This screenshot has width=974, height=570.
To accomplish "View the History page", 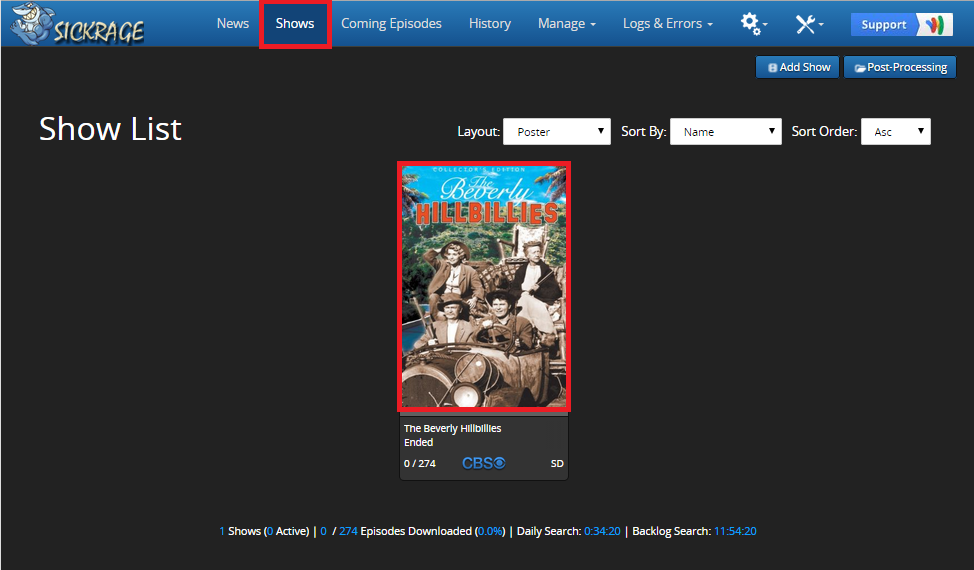I will 489,23.
